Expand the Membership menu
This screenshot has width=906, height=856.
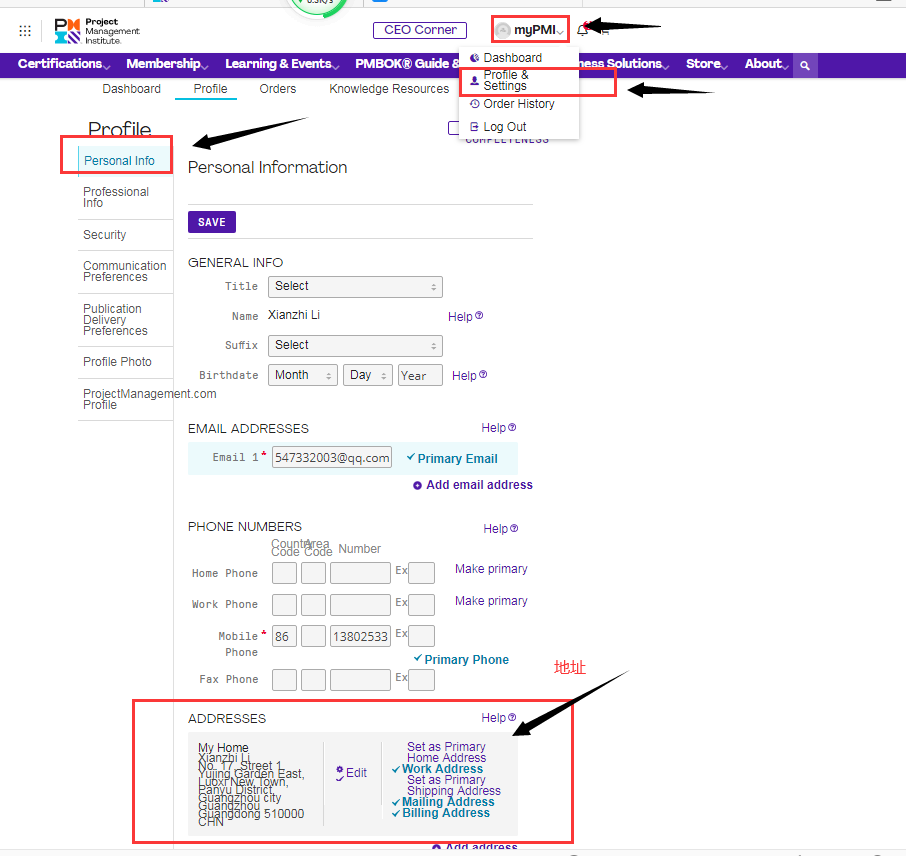coord(168,64)
